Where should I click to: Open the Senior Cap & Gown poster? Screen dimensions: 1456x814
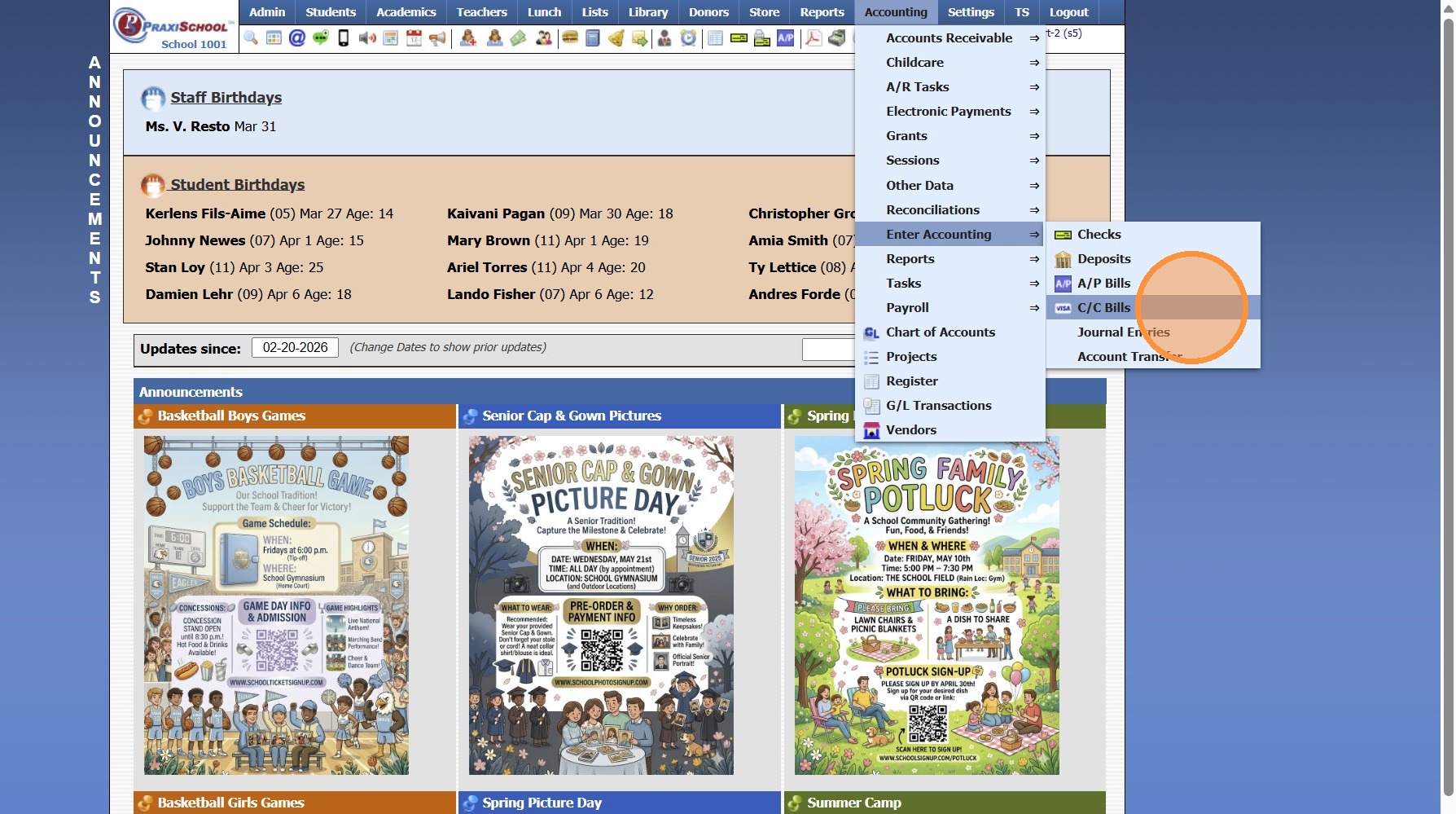(601, 605)
